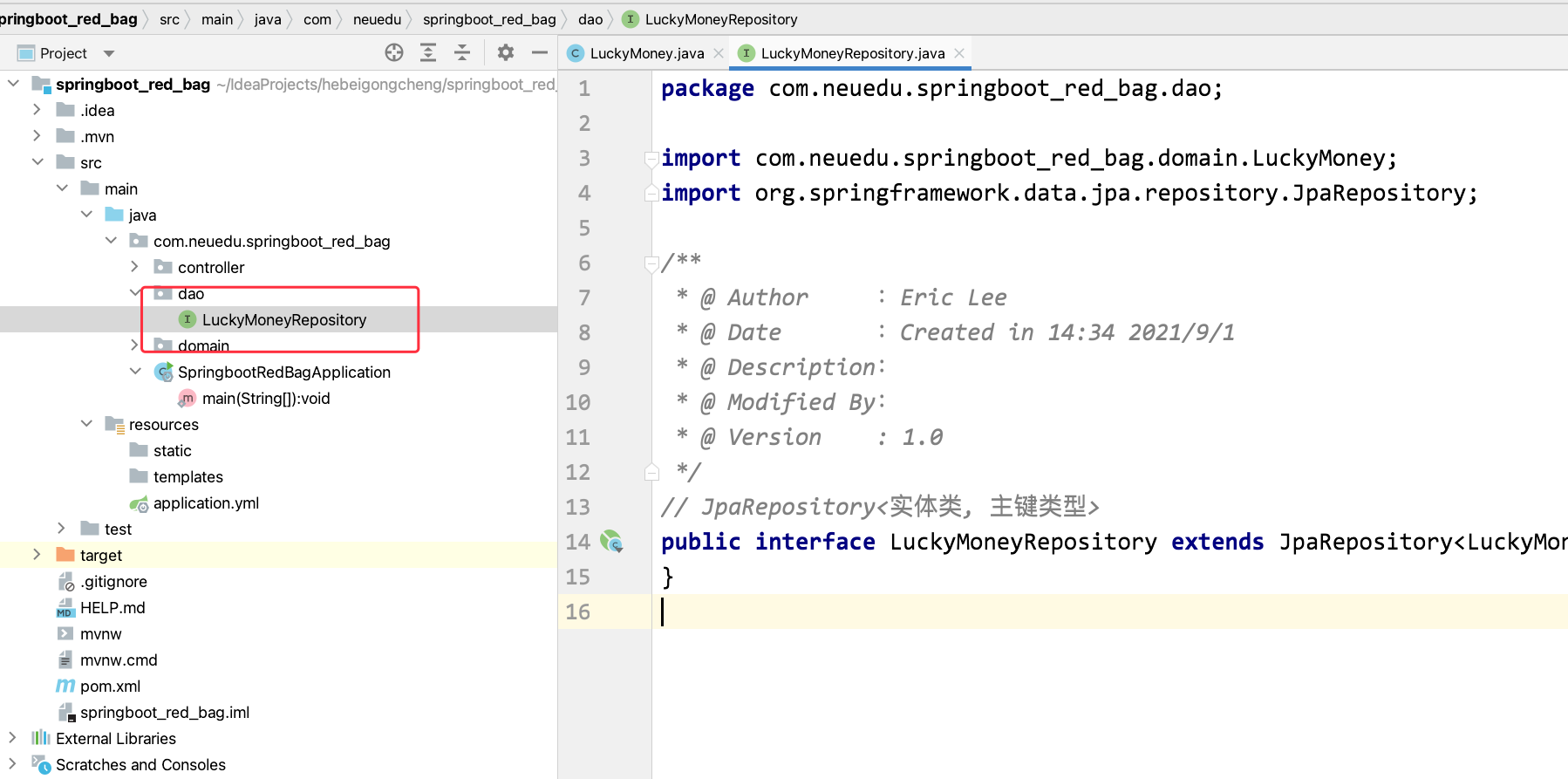
Task: Open pom.xml Maven file
Action: click(x=110, y=687)
